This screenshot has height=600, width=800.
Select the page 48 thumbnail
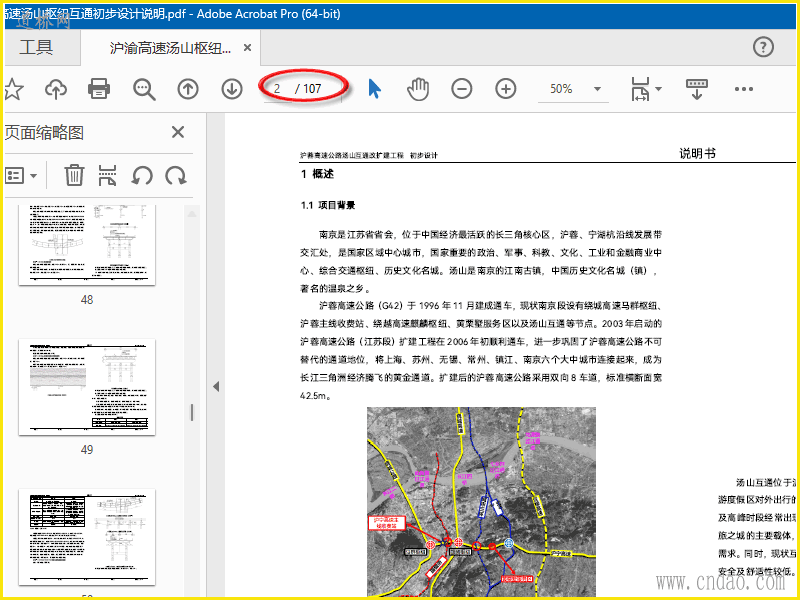click(87, 245)
